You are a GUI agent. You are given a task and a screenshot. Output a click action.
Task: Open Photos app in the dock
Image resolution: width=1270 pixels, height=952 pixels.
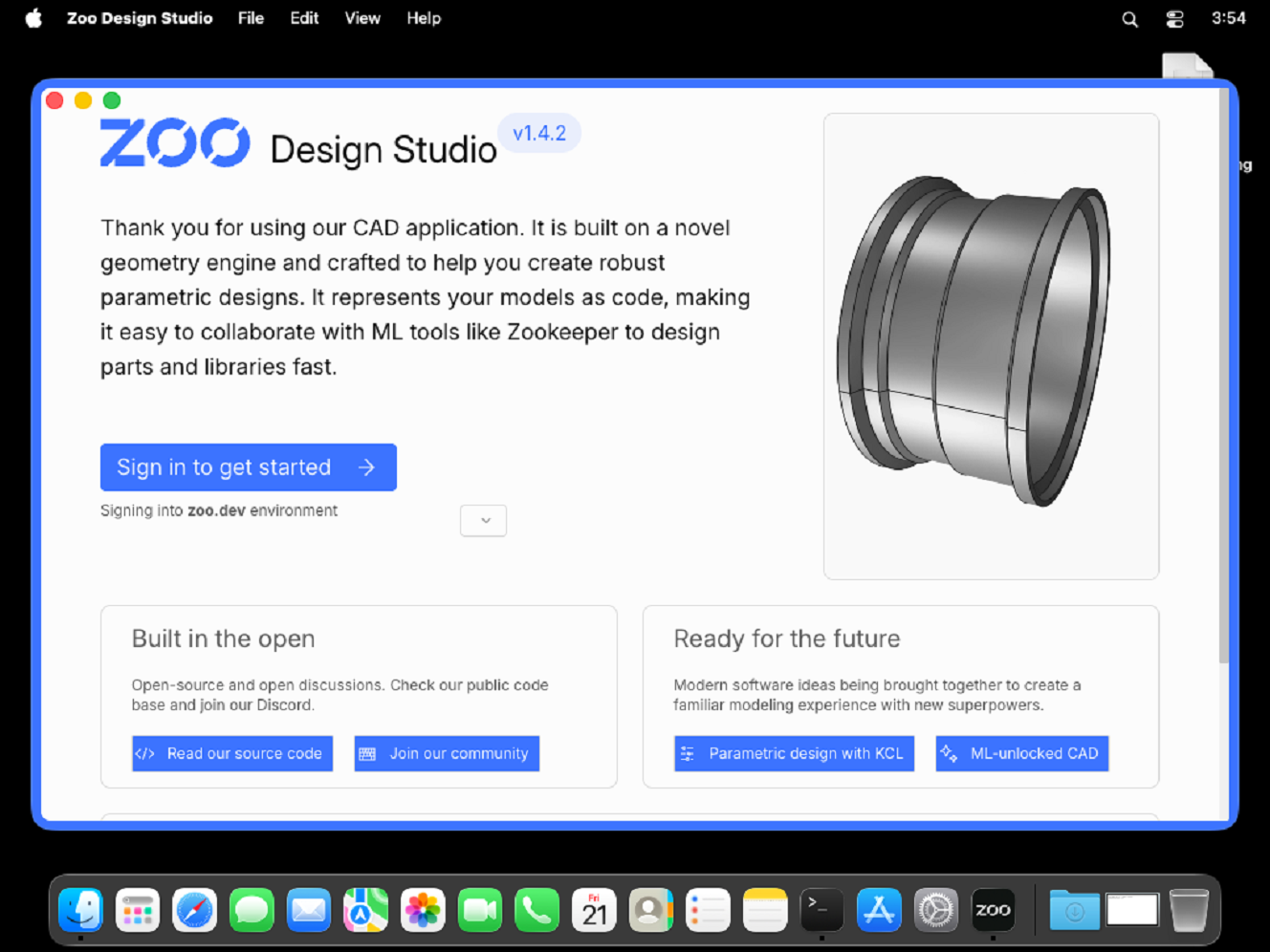(x=423, y=910)
